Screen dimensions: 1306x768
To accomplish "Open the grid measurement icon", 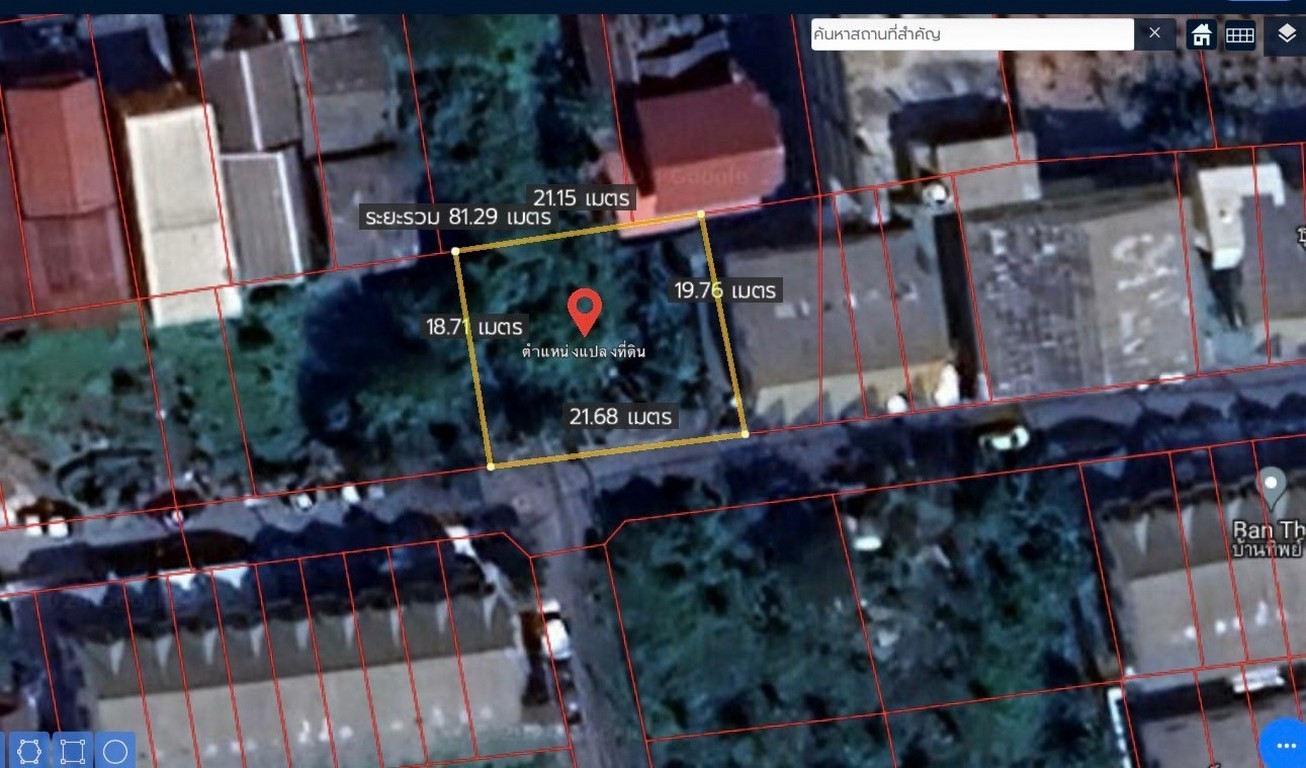I will click(x=1240, y=35).
